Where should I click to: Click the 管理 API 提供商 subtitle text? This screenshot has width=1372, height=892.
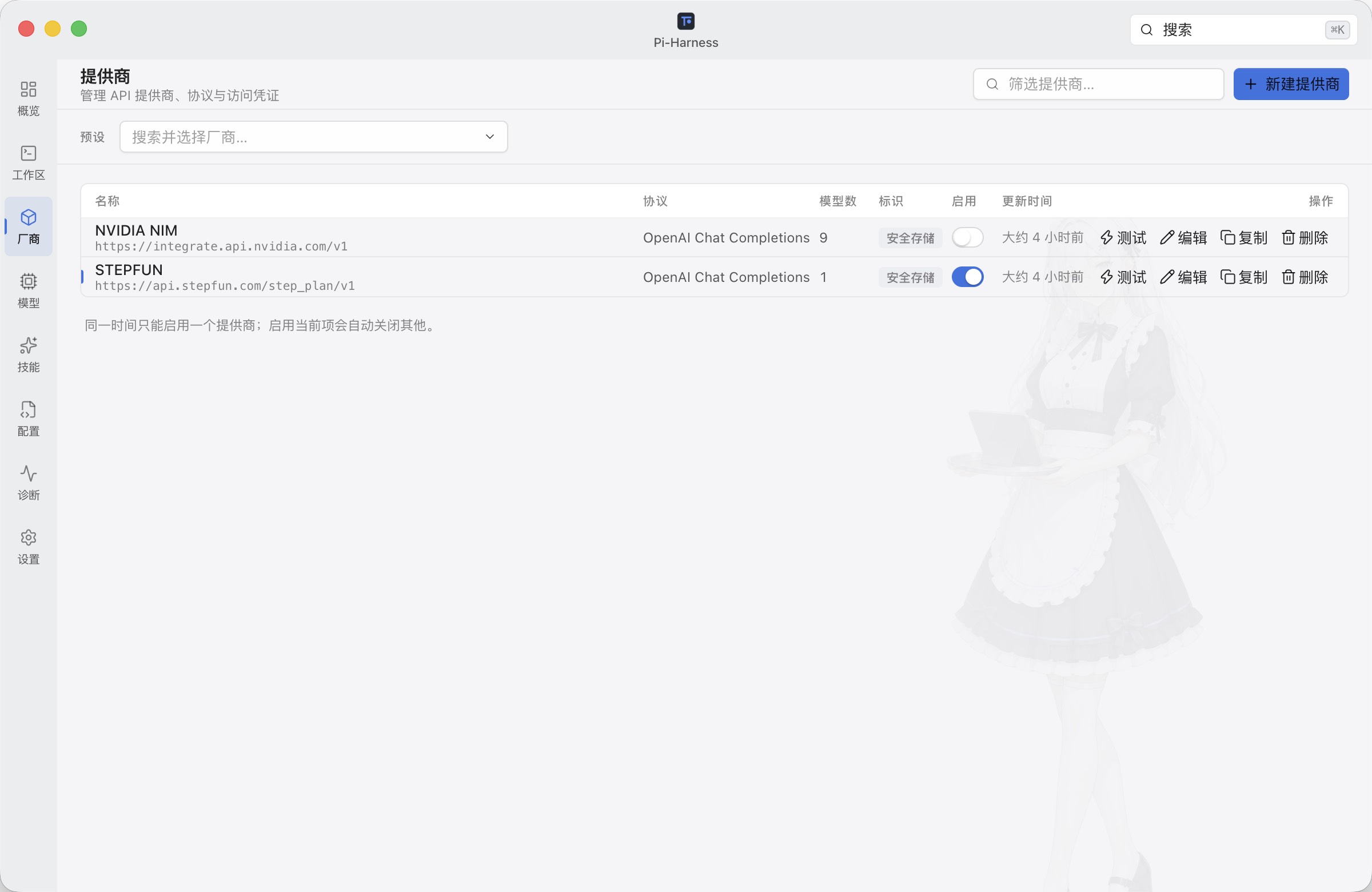(x=180, y=95)
